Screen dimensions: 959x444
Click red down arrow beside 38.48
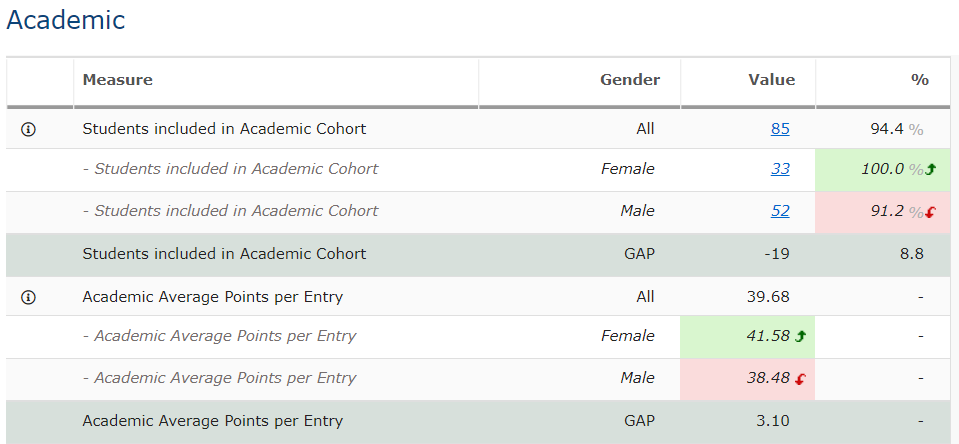click(800, 379)
